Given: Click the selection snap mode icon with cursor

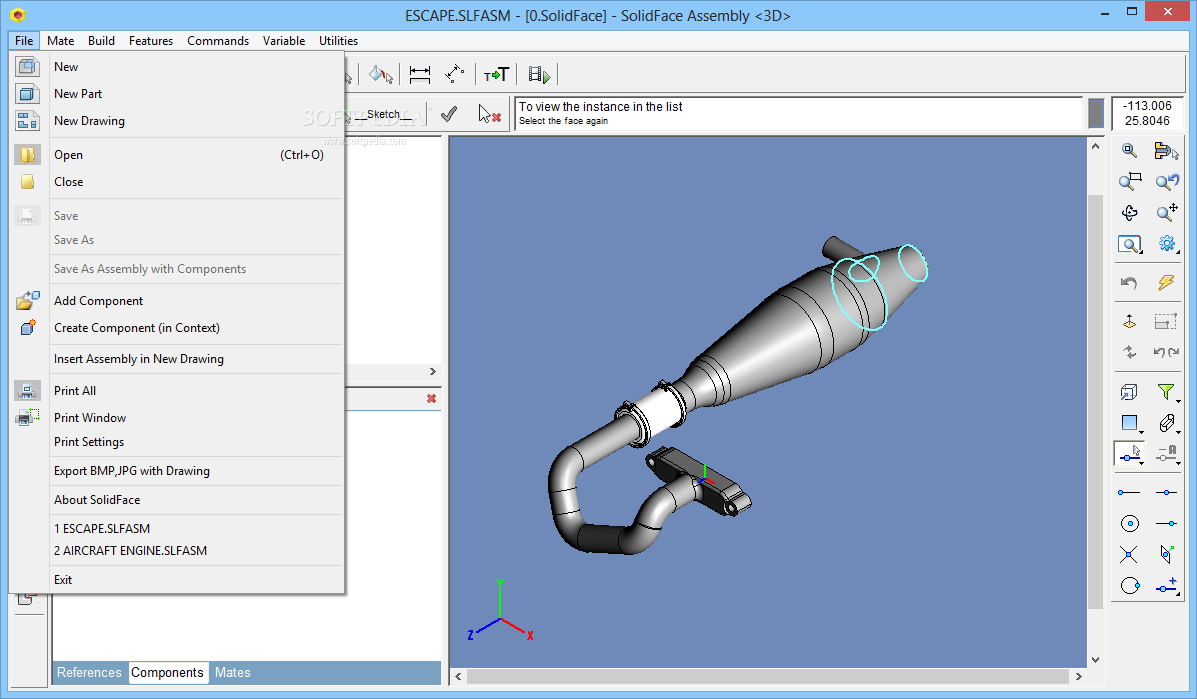Looking at the screenshot, I should click(1130, 454).
